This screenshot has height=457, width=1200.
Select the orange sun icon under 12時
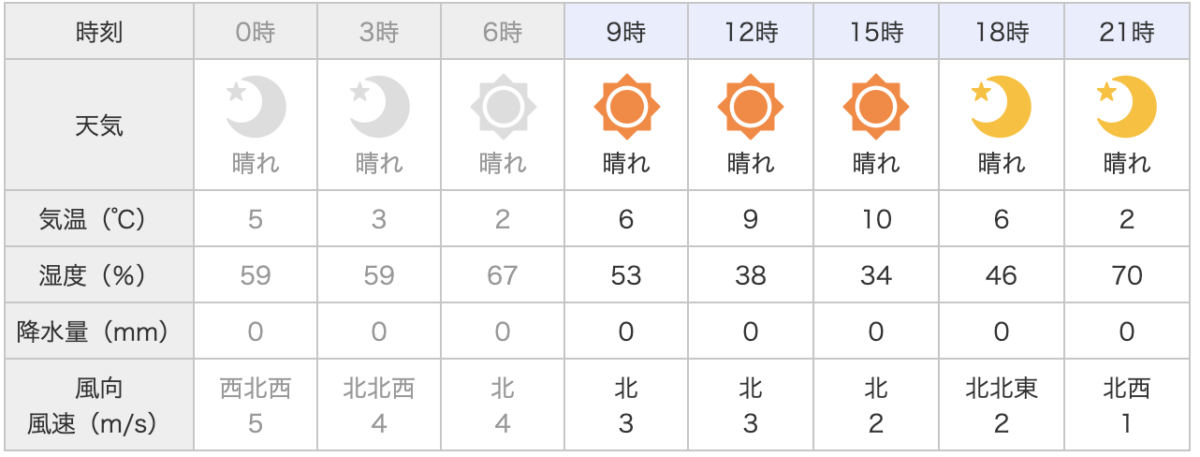751,105
